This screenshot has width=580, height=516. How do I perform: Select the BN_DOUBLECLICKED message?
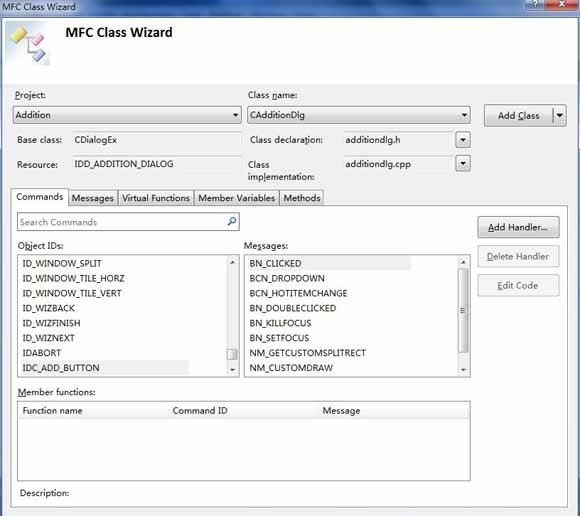point(293,308)
